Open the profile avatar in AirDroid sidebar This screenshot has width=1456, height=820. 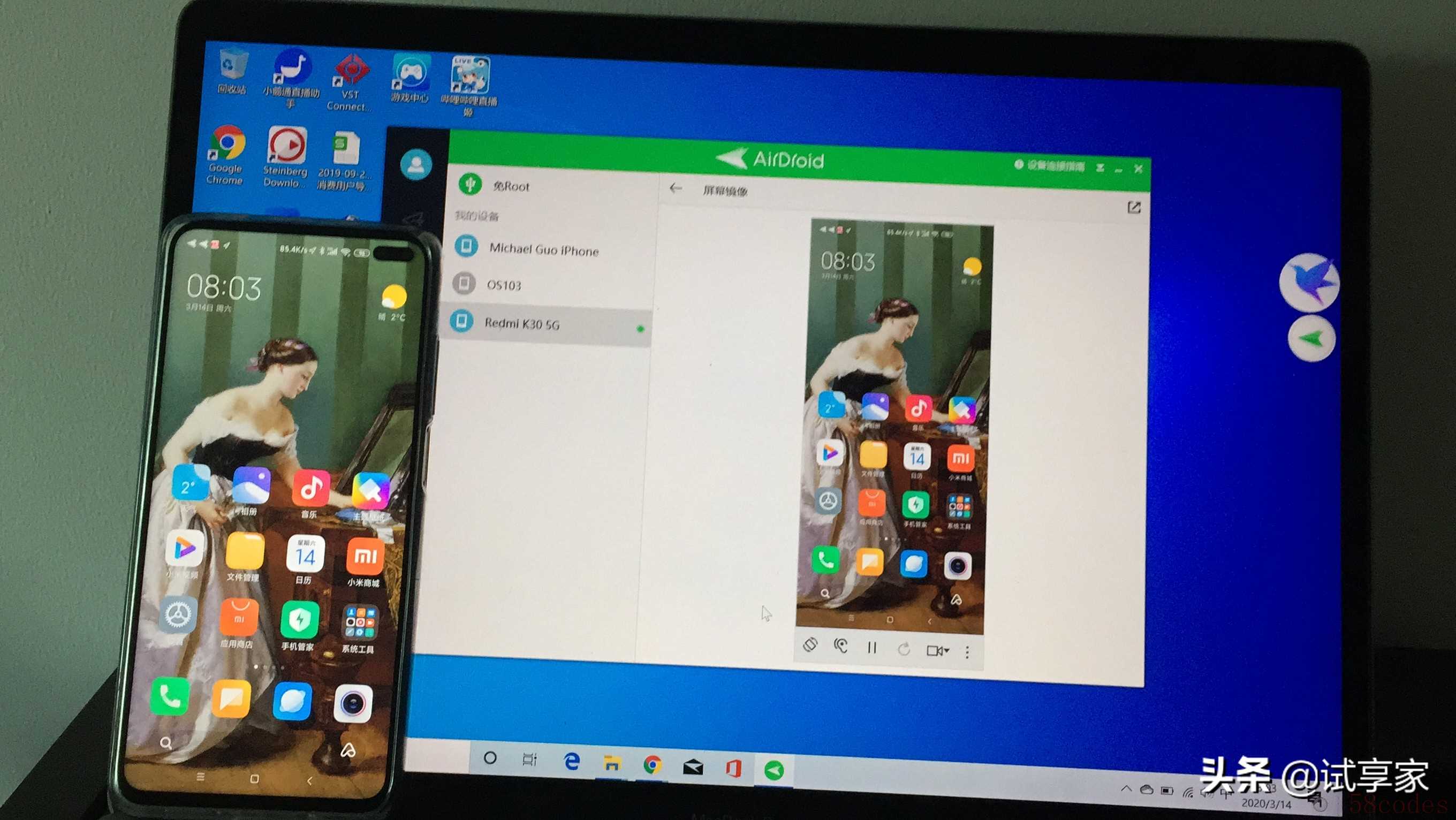coord(416,164)
